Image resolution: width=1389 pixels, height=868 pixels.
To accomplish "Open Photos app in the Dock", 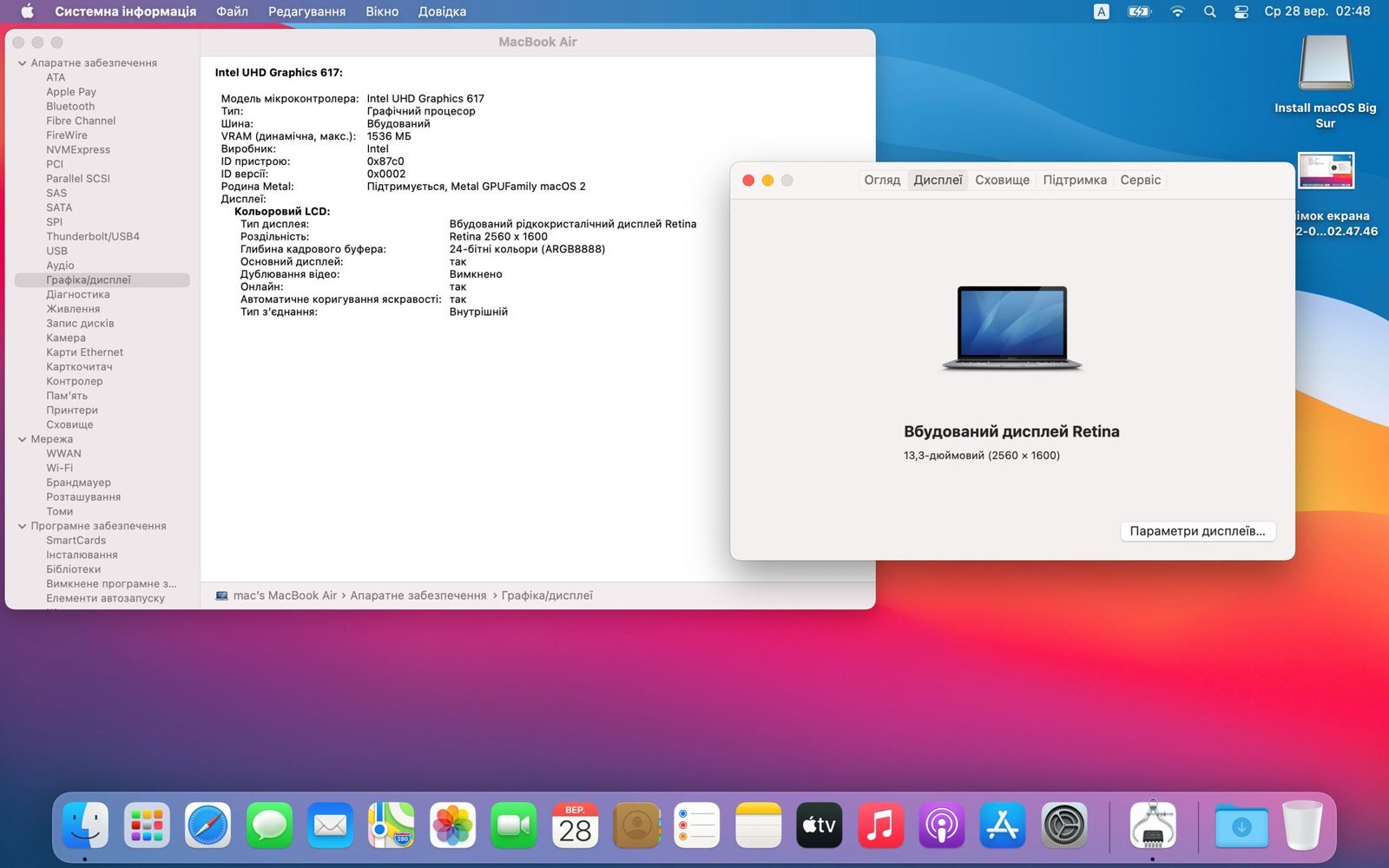I will pyautogui.click(x=452, y=825).
